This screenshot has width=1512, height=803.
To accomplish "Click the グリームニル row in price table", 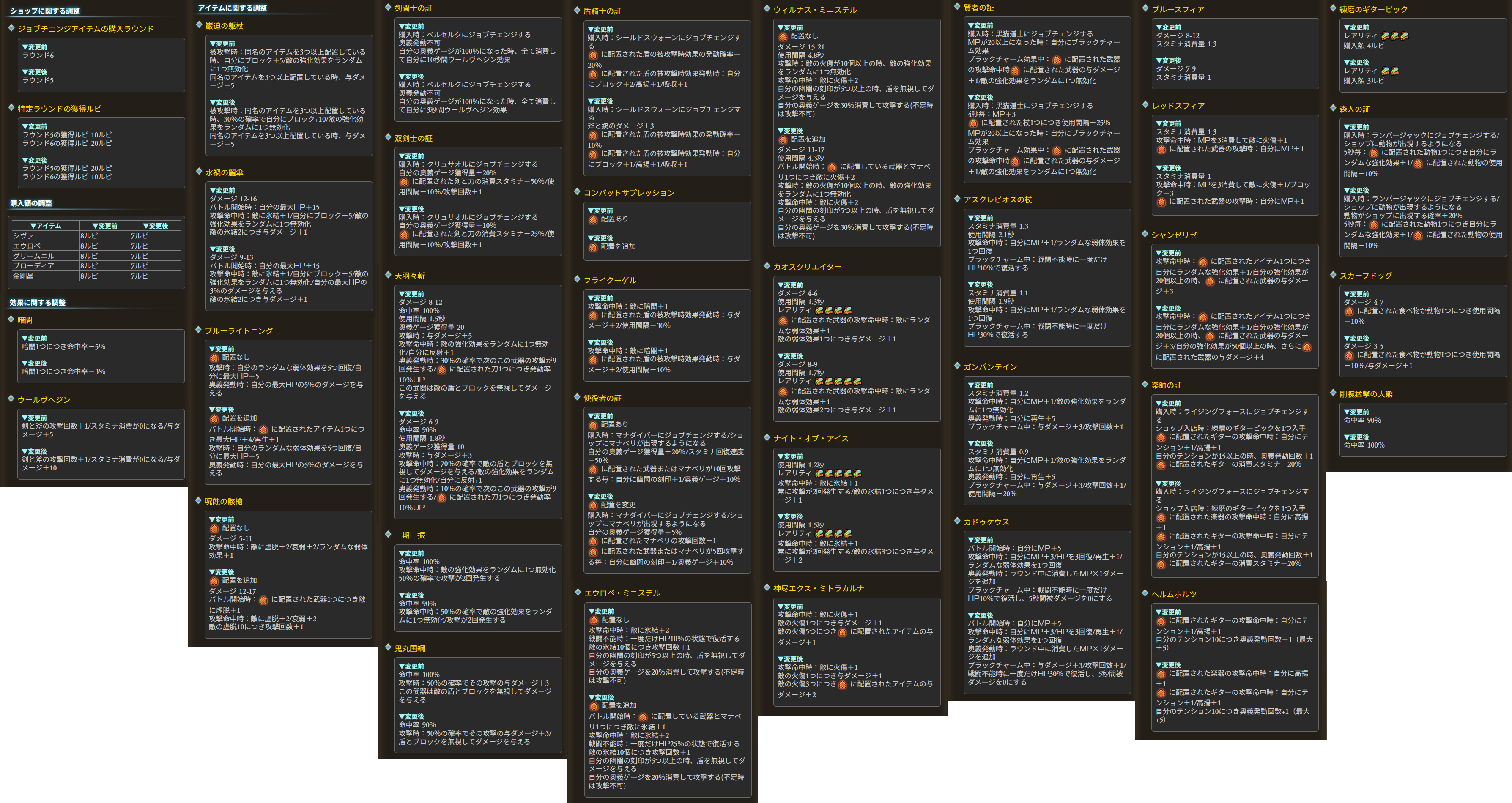I will [x=33, y=256].
